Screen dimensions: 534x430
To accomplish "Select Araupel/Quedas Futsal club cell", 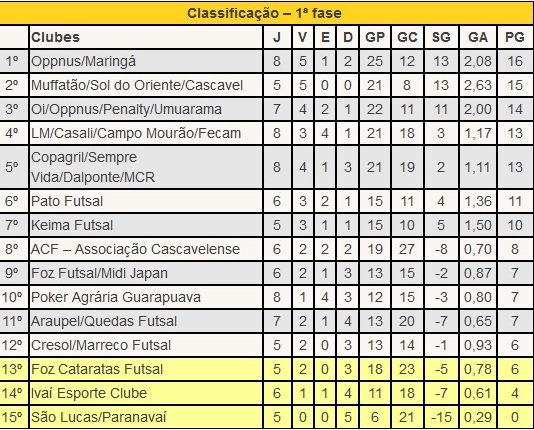I will [146, 321].
